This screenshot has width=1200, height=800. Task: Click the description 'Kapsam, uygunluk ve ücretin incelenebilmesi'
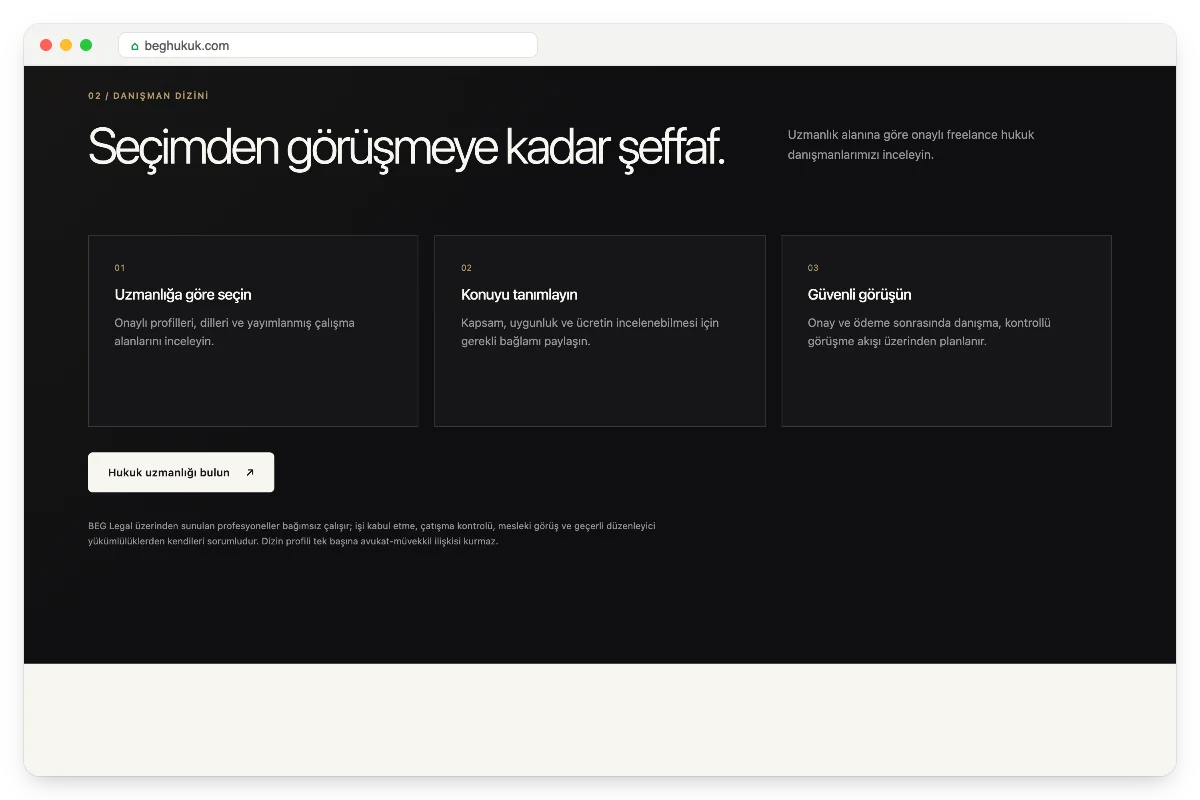pyautogui.click(x=590, y=332)
